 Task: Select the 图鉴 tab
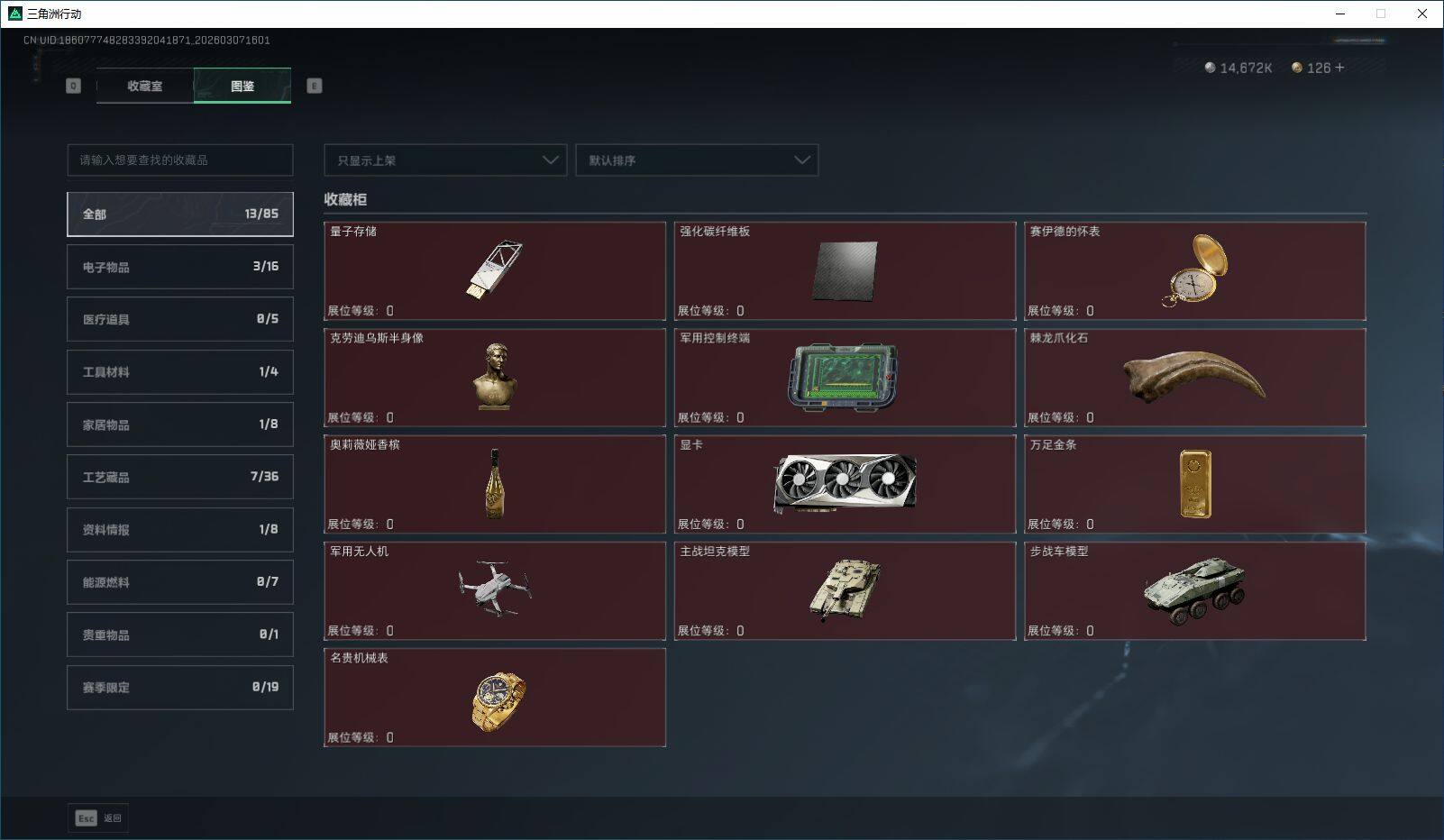pos(242,86)
